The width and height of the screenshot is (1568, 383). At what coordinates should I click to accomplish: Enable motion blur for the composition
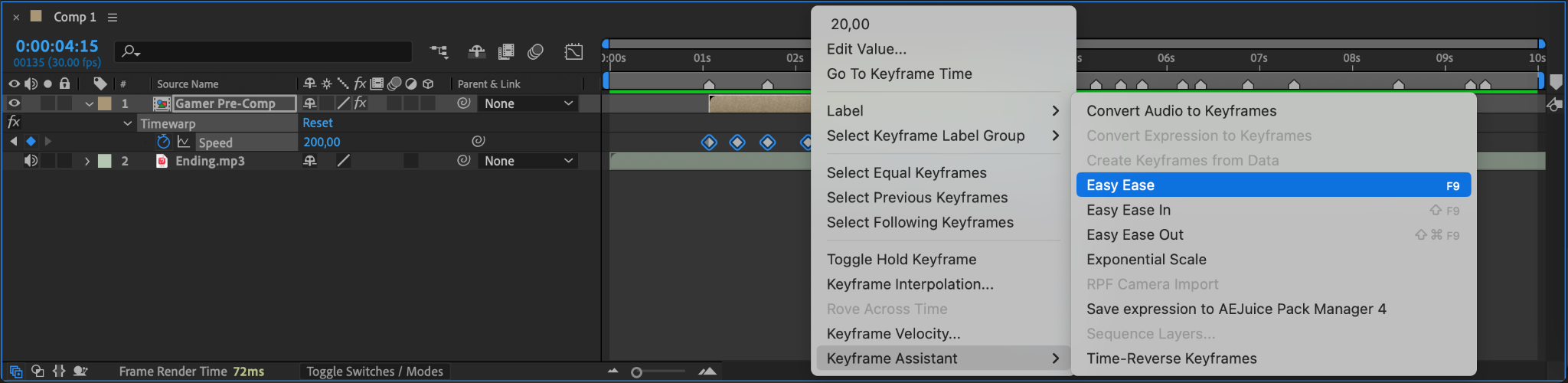(x=535, y=51)
